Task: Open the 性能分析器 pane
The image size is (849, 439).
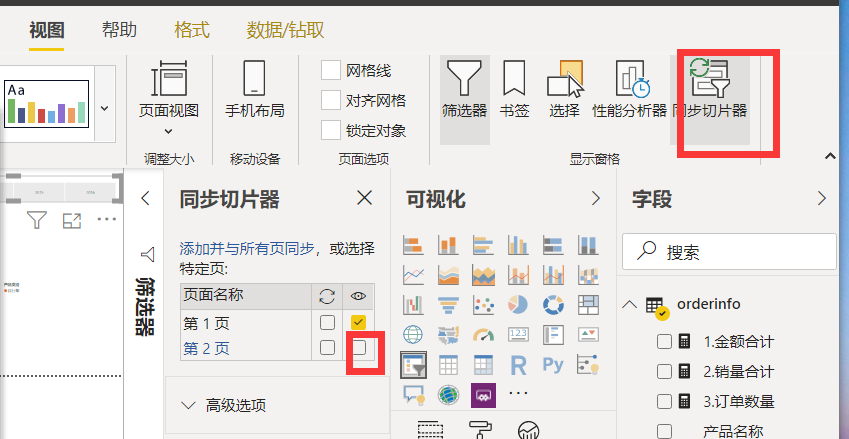Action: coord(630,90)
